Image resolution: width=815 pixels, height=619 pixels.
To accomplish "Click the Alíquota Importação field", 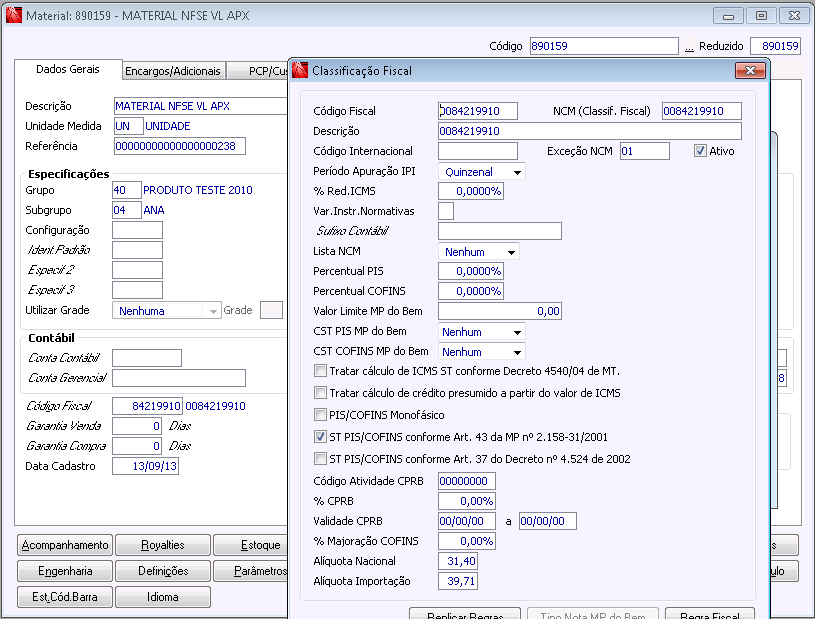I will tap(458, 581).
